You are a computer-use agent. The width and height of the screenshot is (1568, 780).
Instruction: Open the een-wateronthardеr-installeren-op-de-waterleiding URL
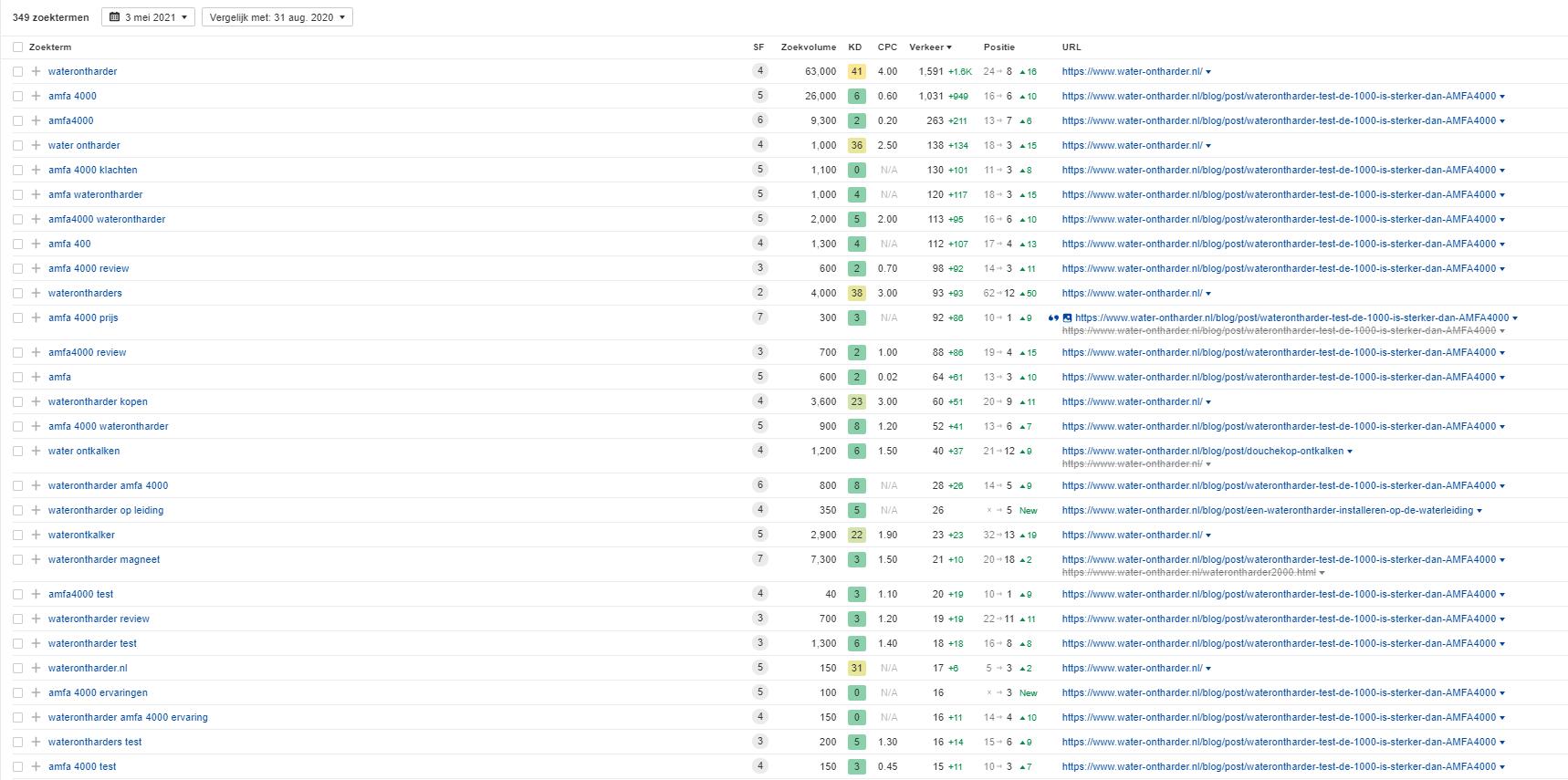1267,510
